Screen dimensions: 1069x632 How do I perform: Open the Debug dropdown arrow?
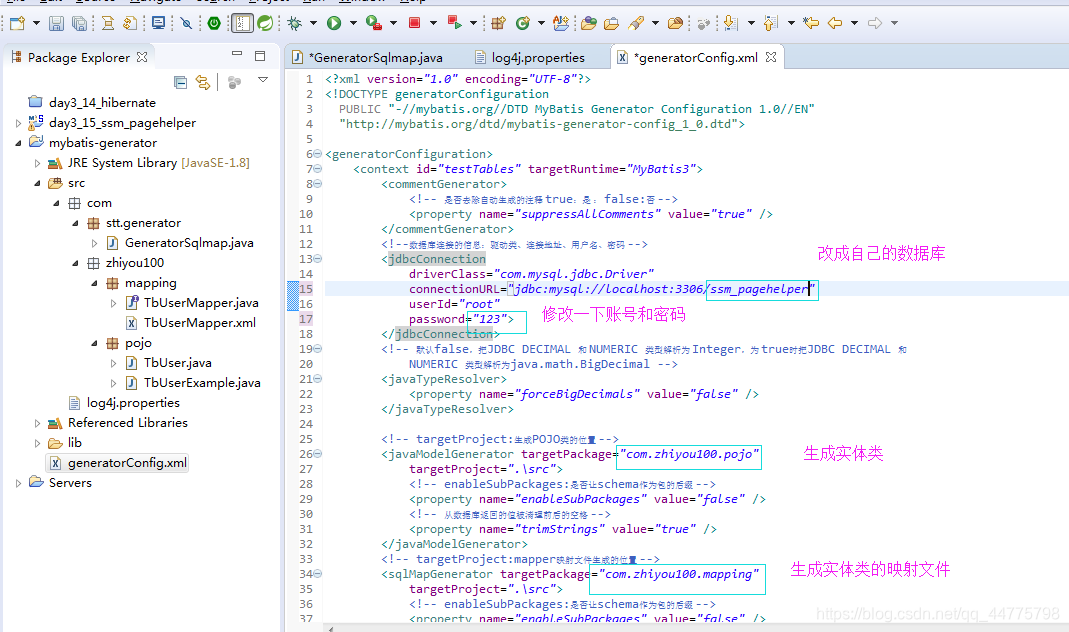point(314,23)
